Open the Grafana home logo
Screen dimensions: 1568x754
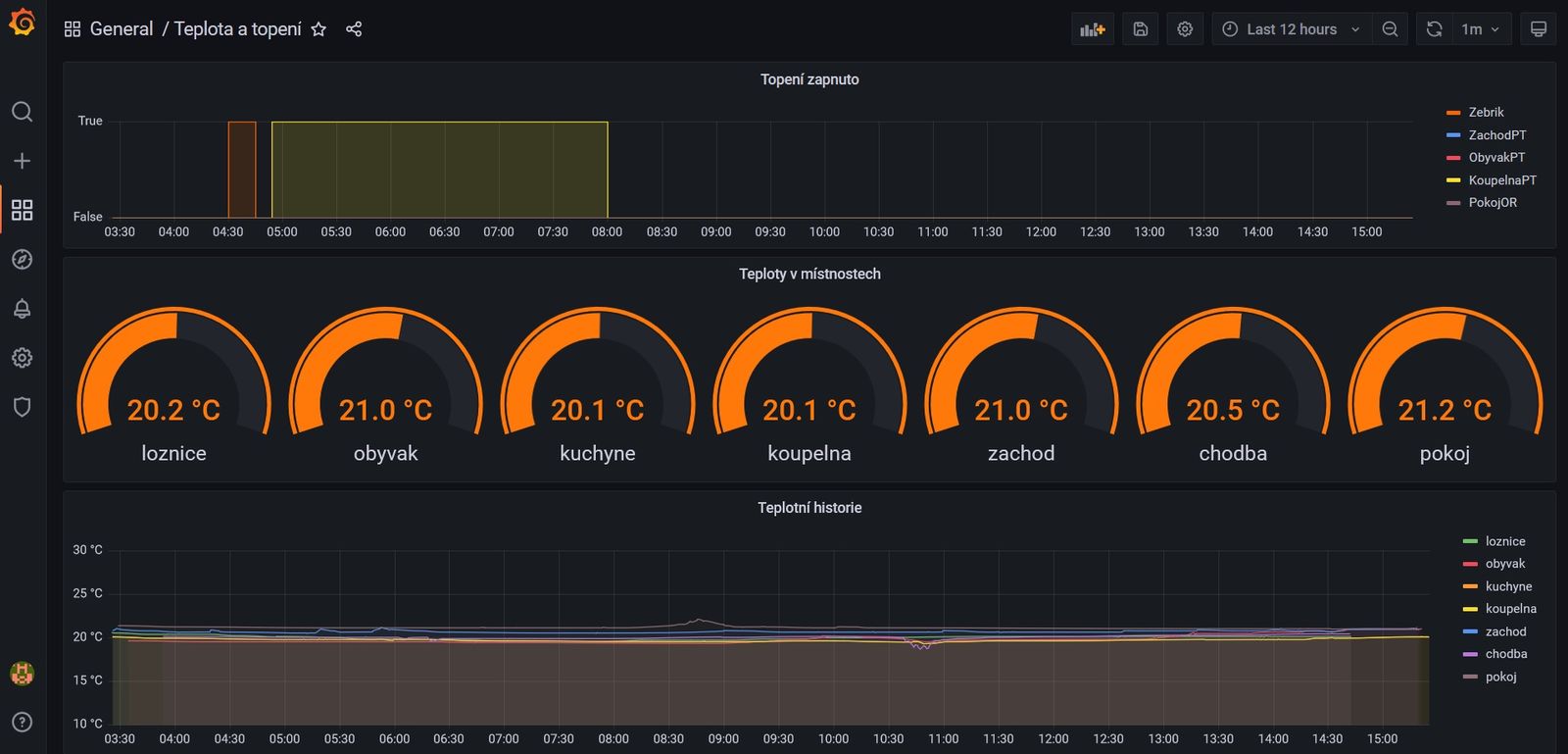point(22,23)
